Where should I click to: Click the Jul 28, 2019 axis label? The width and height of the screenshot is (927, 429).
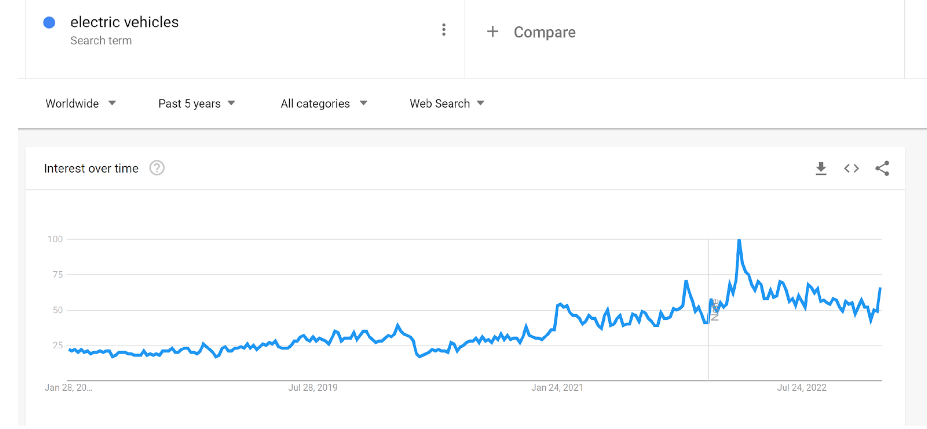(313, 387)
